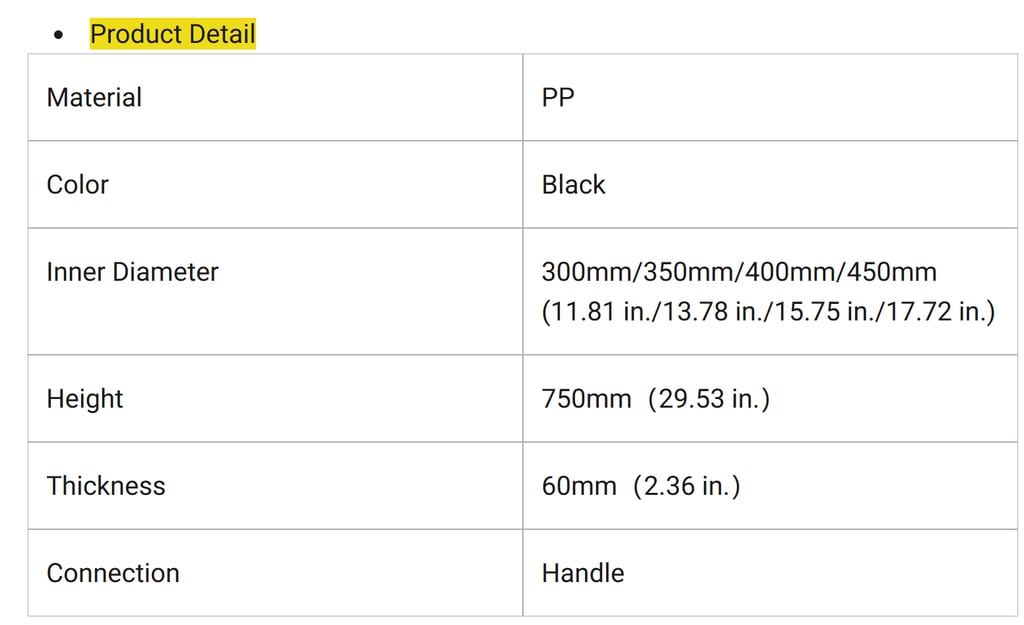Click the 450mm diameter option text
Viewport: 1024px width, 625px height.
pyautogui.click(x=892, y=272)
